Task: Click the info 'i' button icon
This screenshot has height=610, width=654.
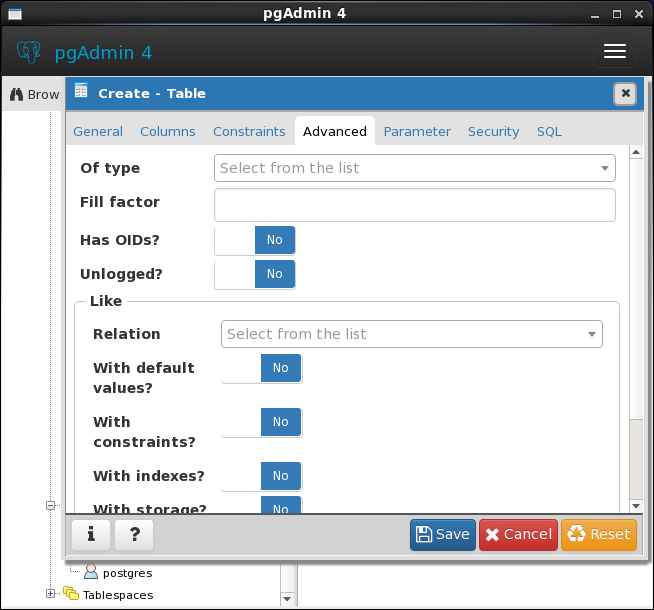Action: 91,534
